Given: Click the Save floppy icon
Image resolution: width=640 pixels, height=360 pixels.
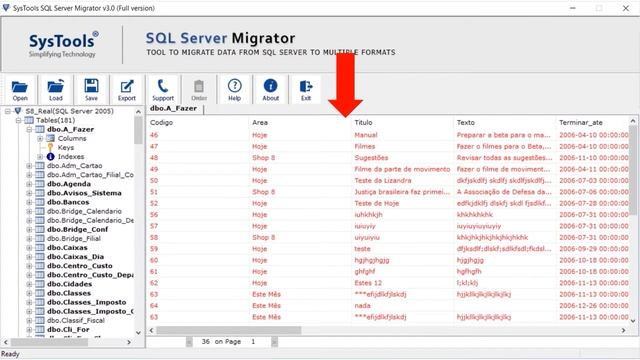Looking at the screenshot, I should [91, 89].
